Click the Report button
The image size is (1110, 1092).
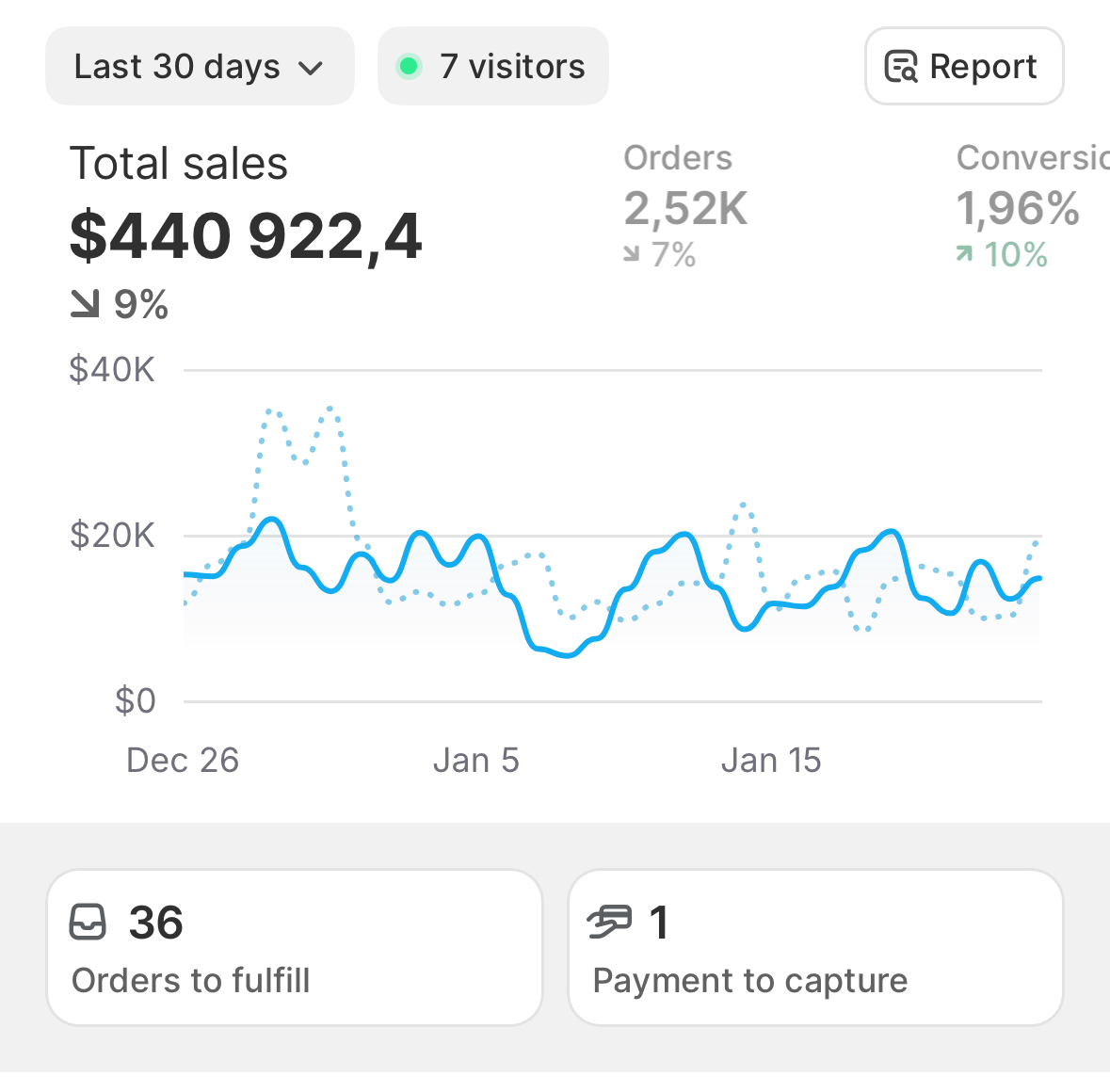pyautogui.click(x=963, y=67)
